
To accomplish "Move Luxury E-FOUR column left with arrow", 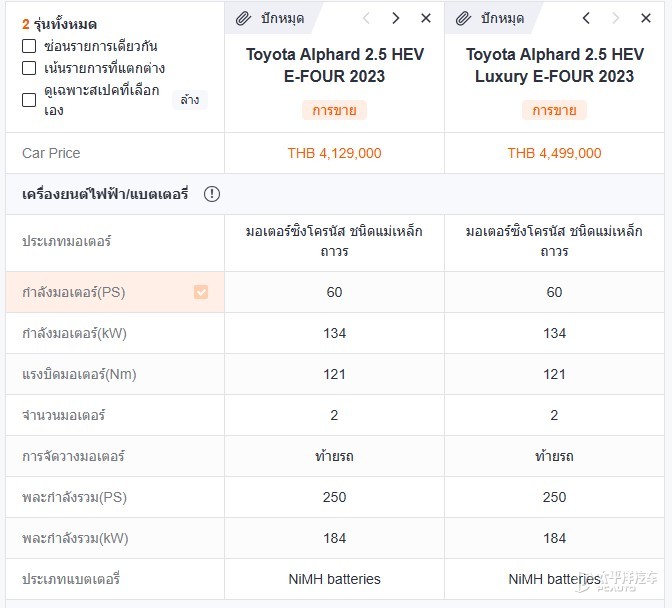I will (586, 18).
